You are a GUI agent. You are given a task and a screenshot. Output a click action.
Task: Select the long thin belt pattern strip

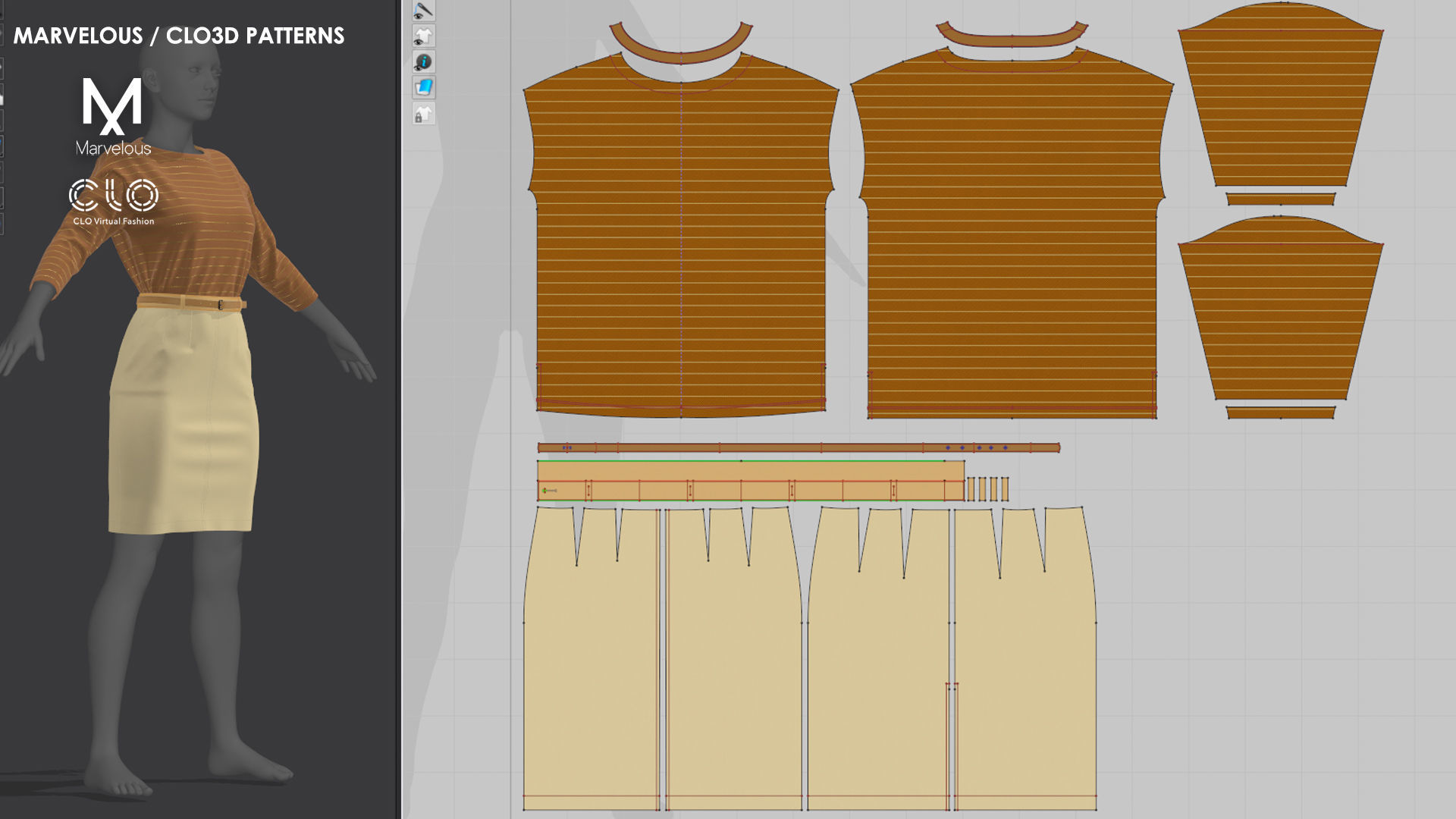click(x=799, y=448)
